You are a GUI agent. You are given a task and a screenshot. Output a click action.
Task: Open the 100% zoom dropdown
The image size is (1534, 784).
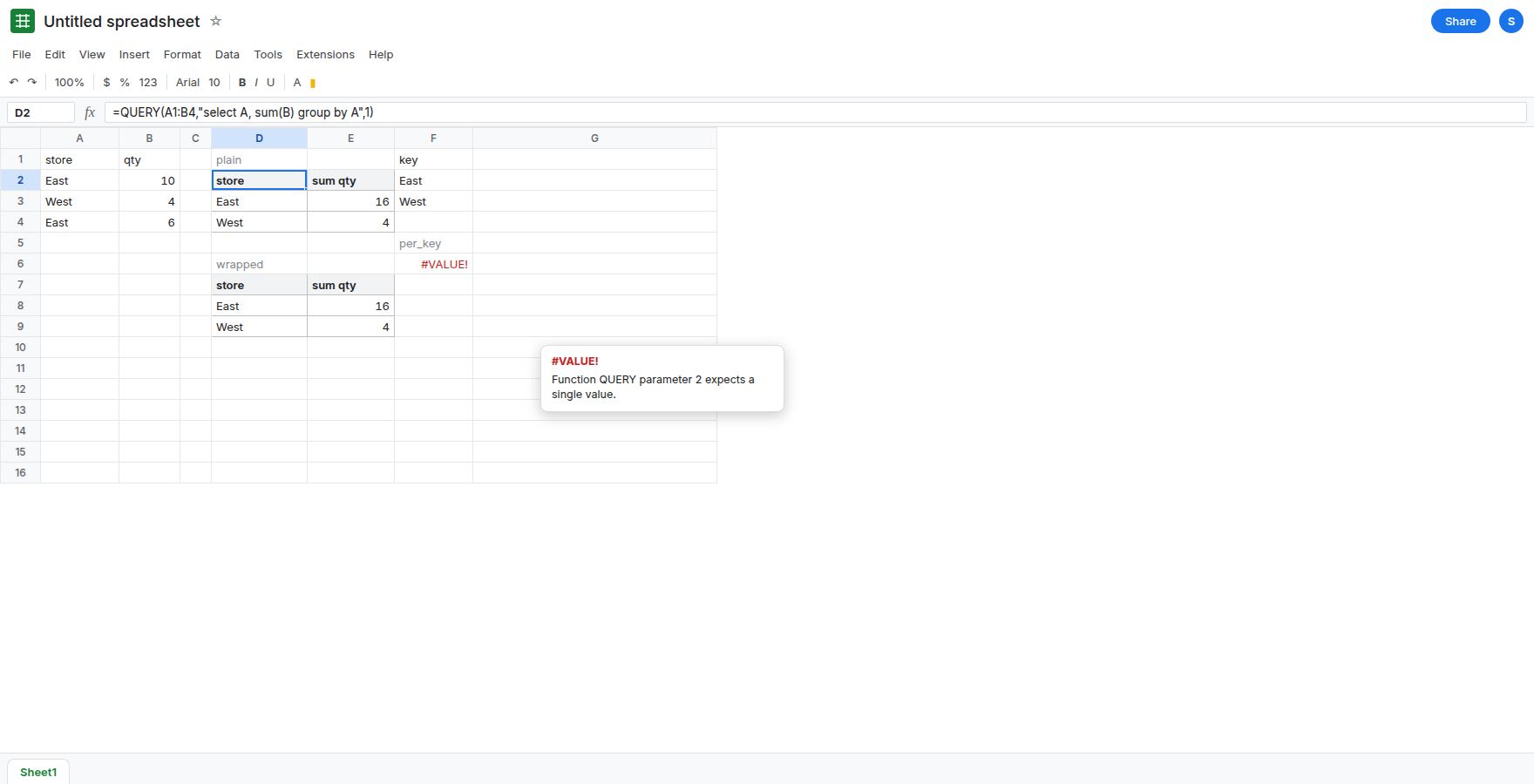pos(70,82)
